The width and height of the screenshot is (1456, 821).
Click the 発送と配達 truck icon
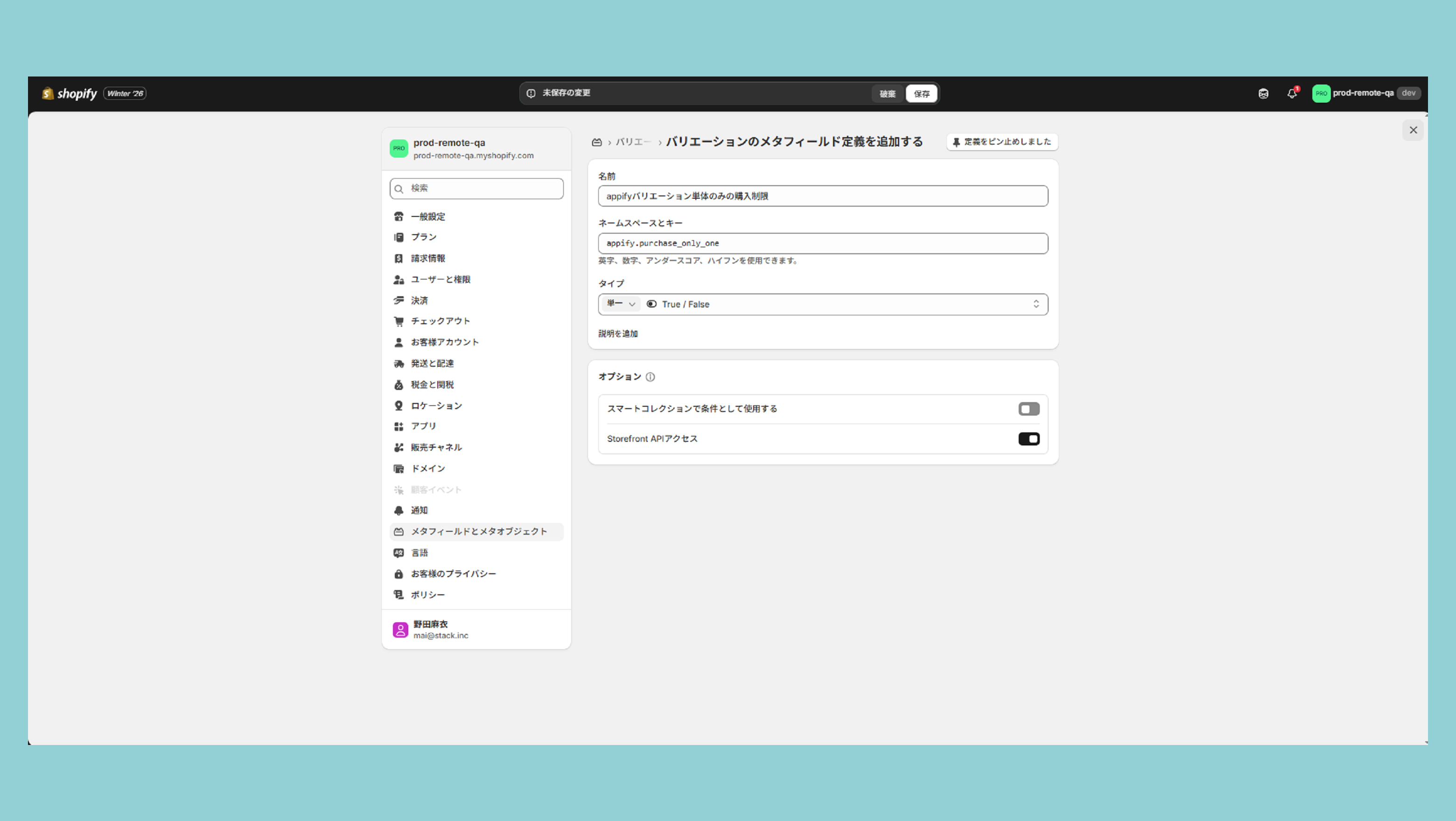399,364
